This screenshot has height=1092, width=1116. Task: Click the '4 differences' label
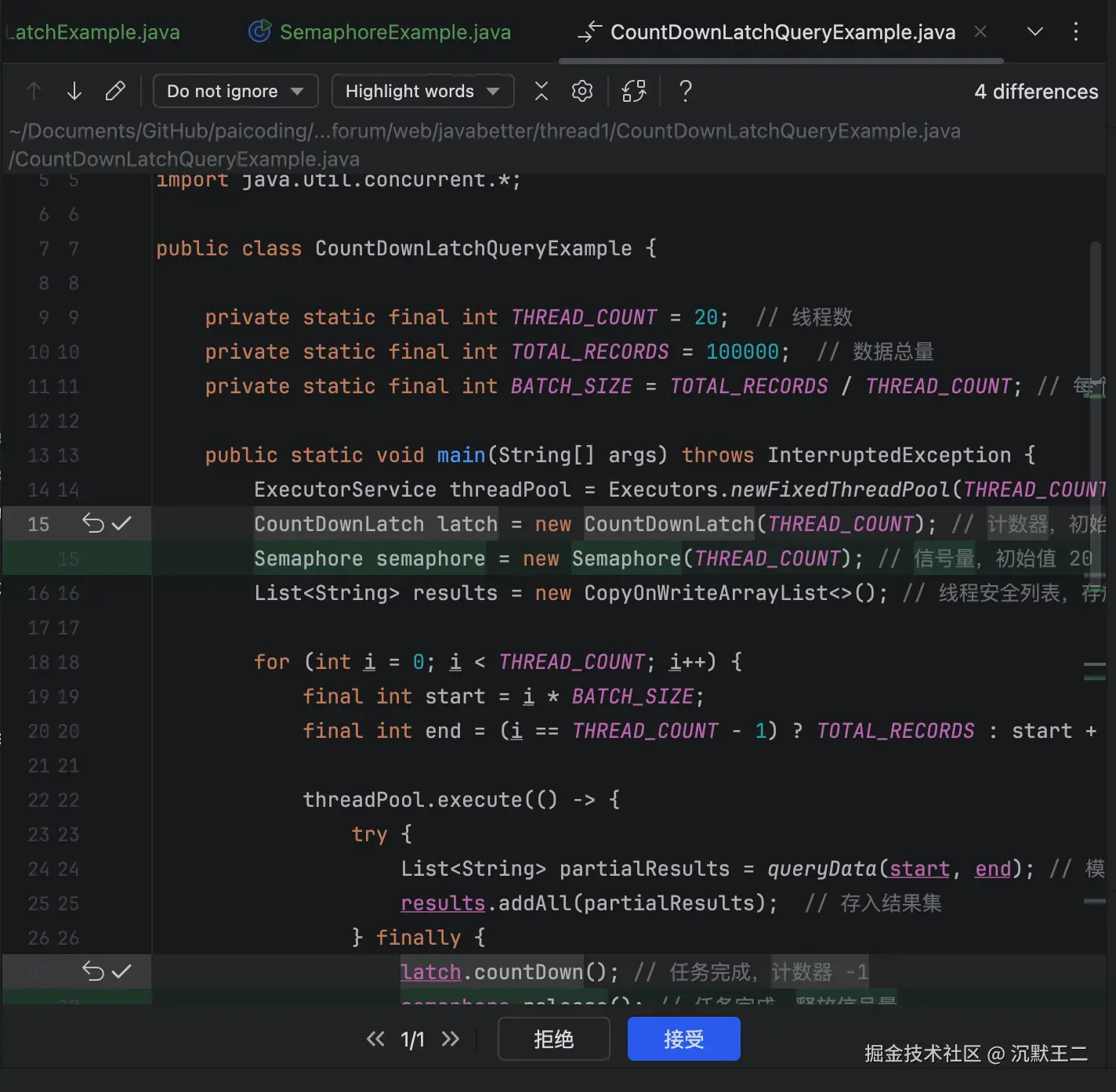tap(1036, 91)
